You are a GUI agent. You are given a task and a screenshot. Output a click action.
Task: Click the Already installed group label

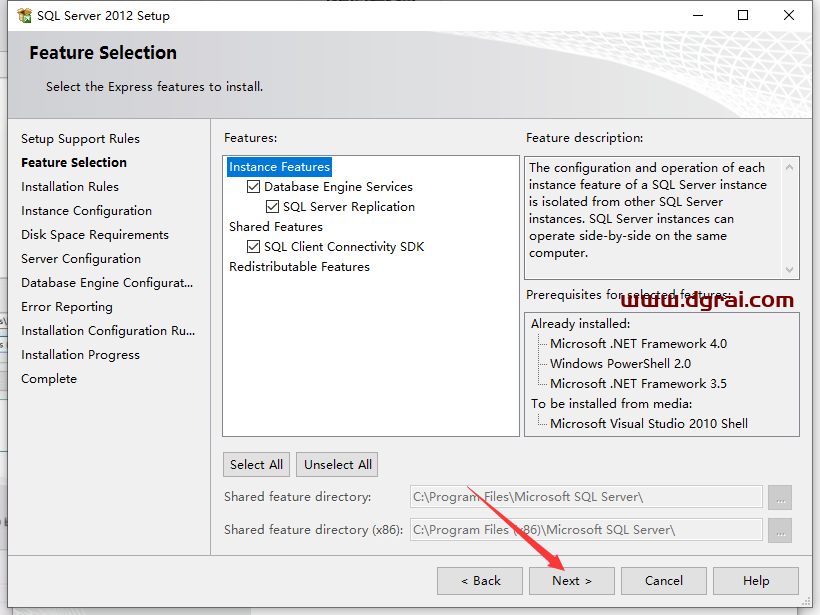(580, 324)
